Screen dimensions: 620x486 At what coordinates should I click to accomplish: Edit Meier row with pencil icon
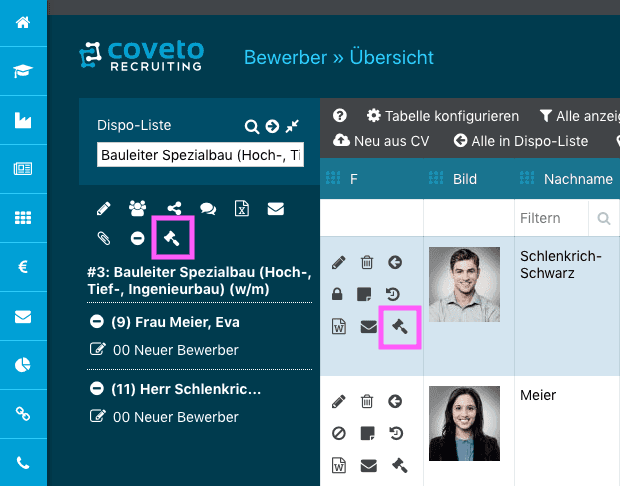[x=338, y=401]
